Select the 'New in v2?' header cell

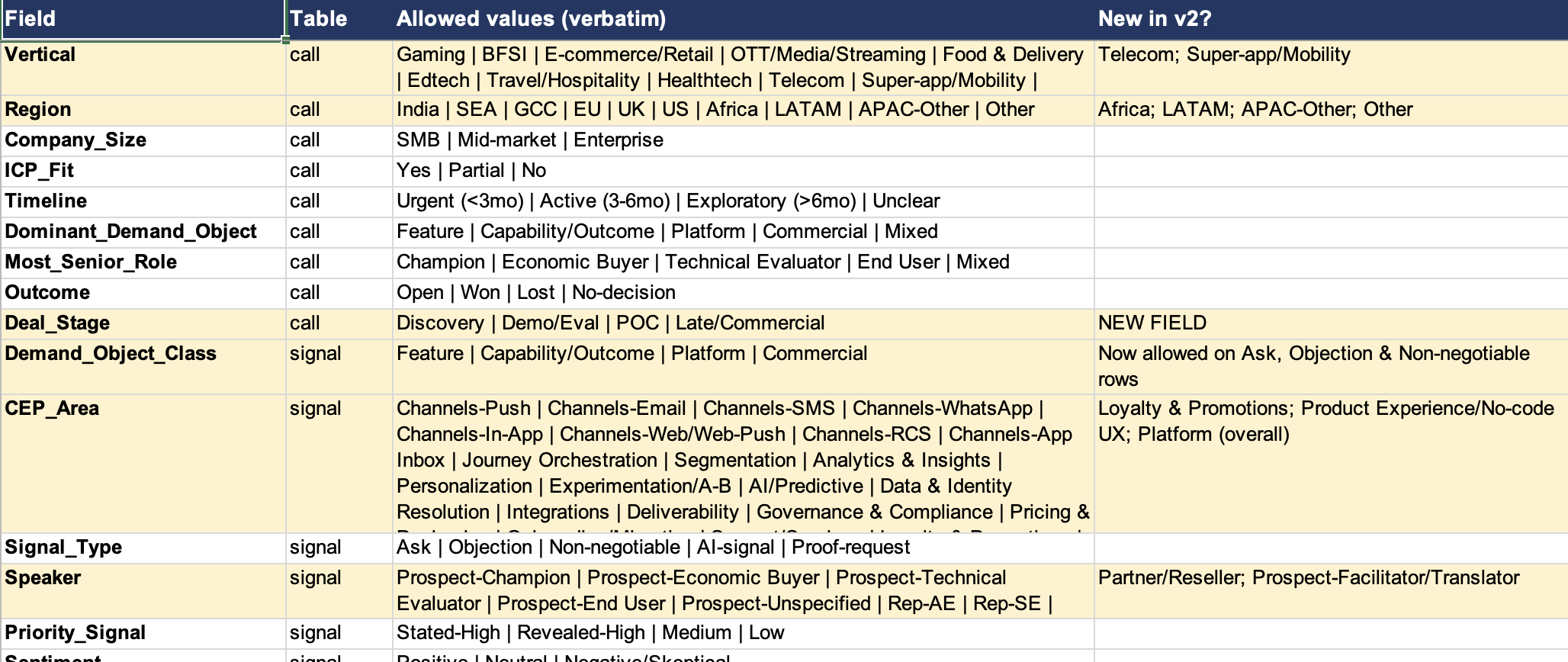tap(1331, 19)
